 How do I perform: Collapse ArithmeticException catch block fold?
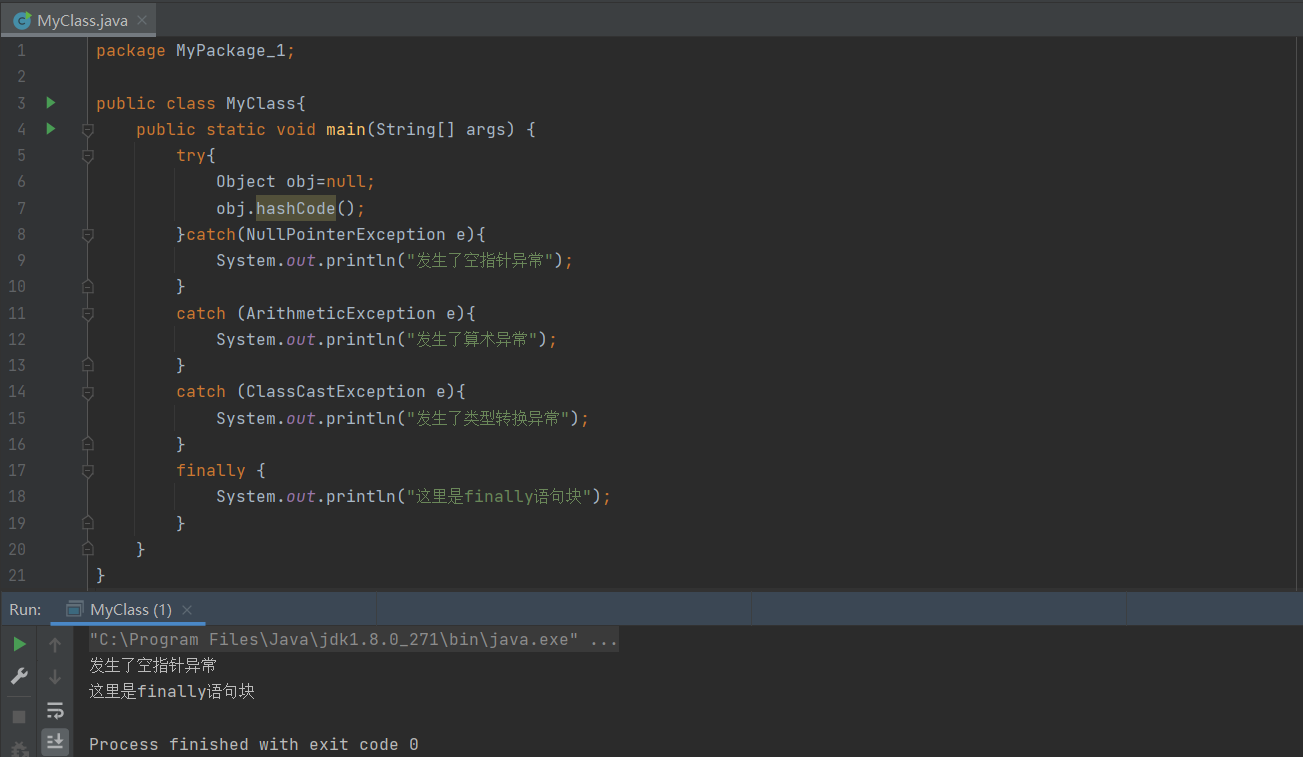(88, 313)
